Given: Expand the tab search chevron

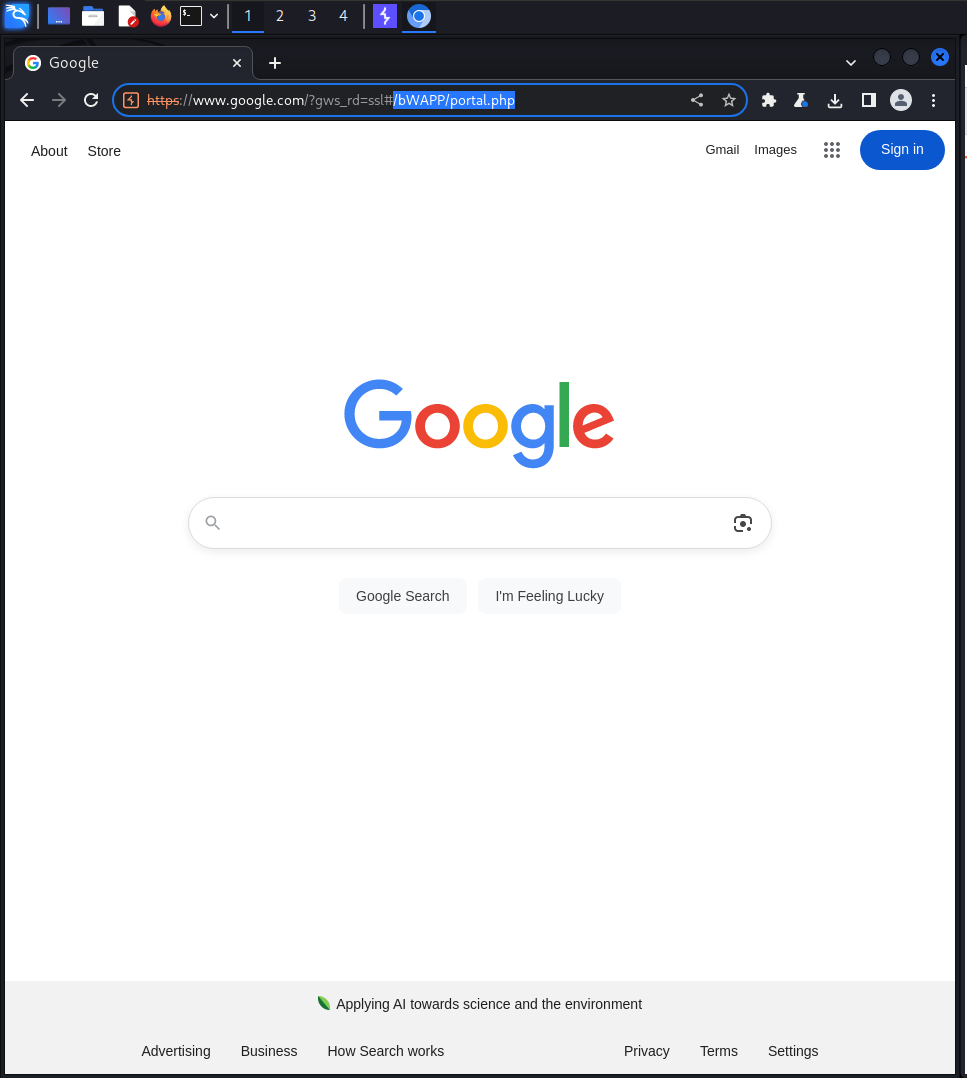Looking at the screenshot, I should pos(850,63).
